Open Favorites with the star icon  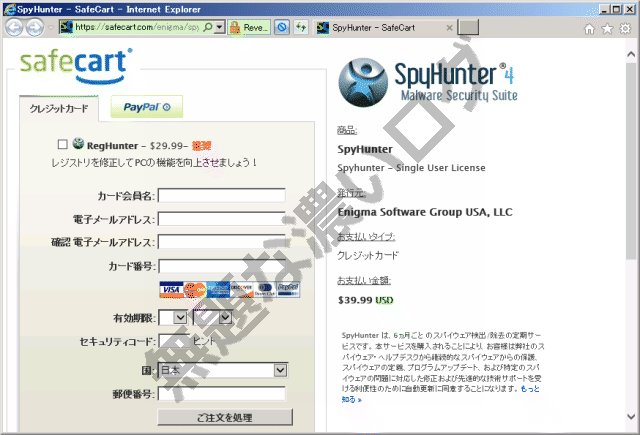click(607, 29)
